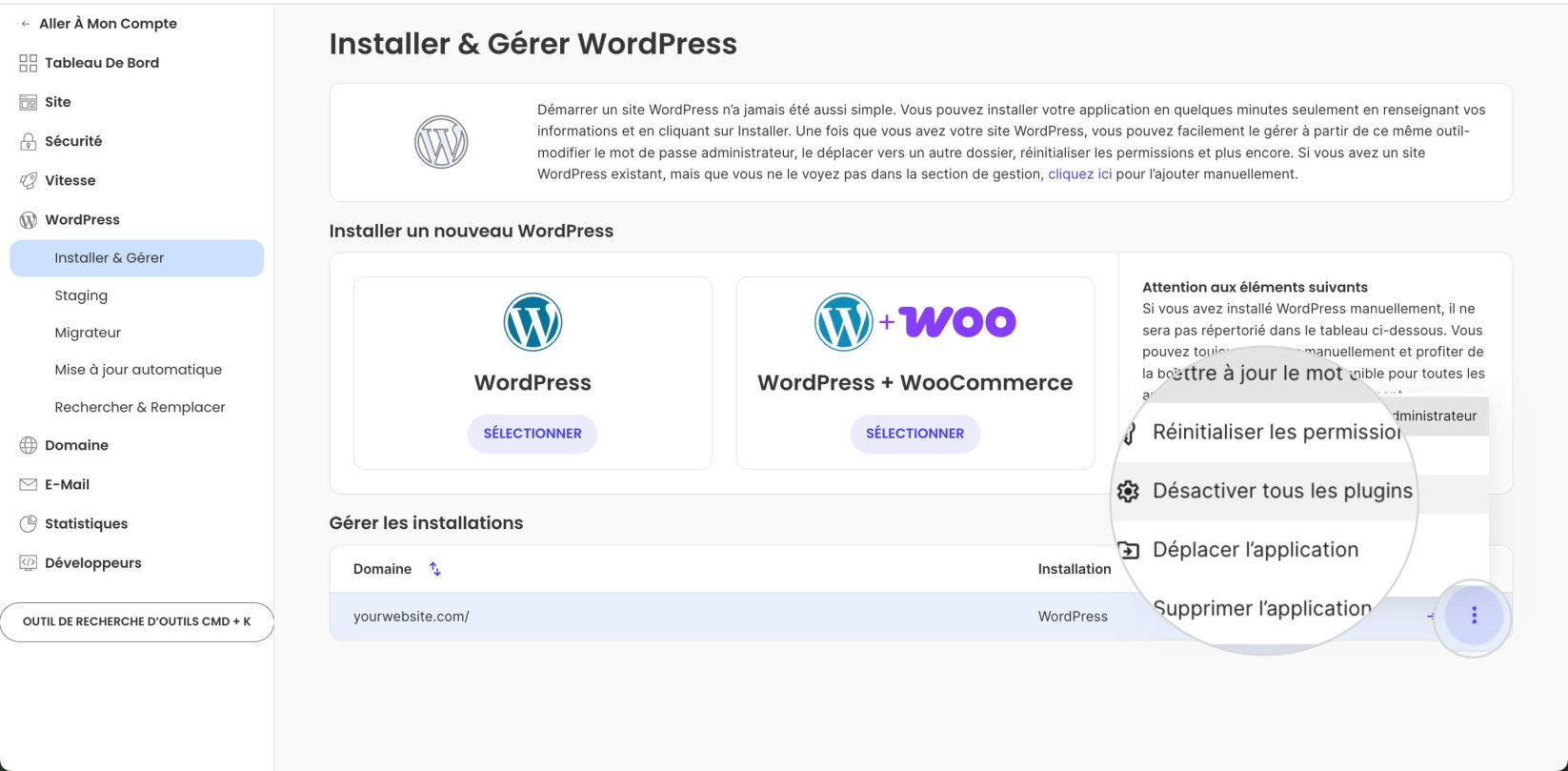This screenshot has height=771, width=1568.
Task: Choose Déplacer l'application menu entry
Action: click(1256, 550)
